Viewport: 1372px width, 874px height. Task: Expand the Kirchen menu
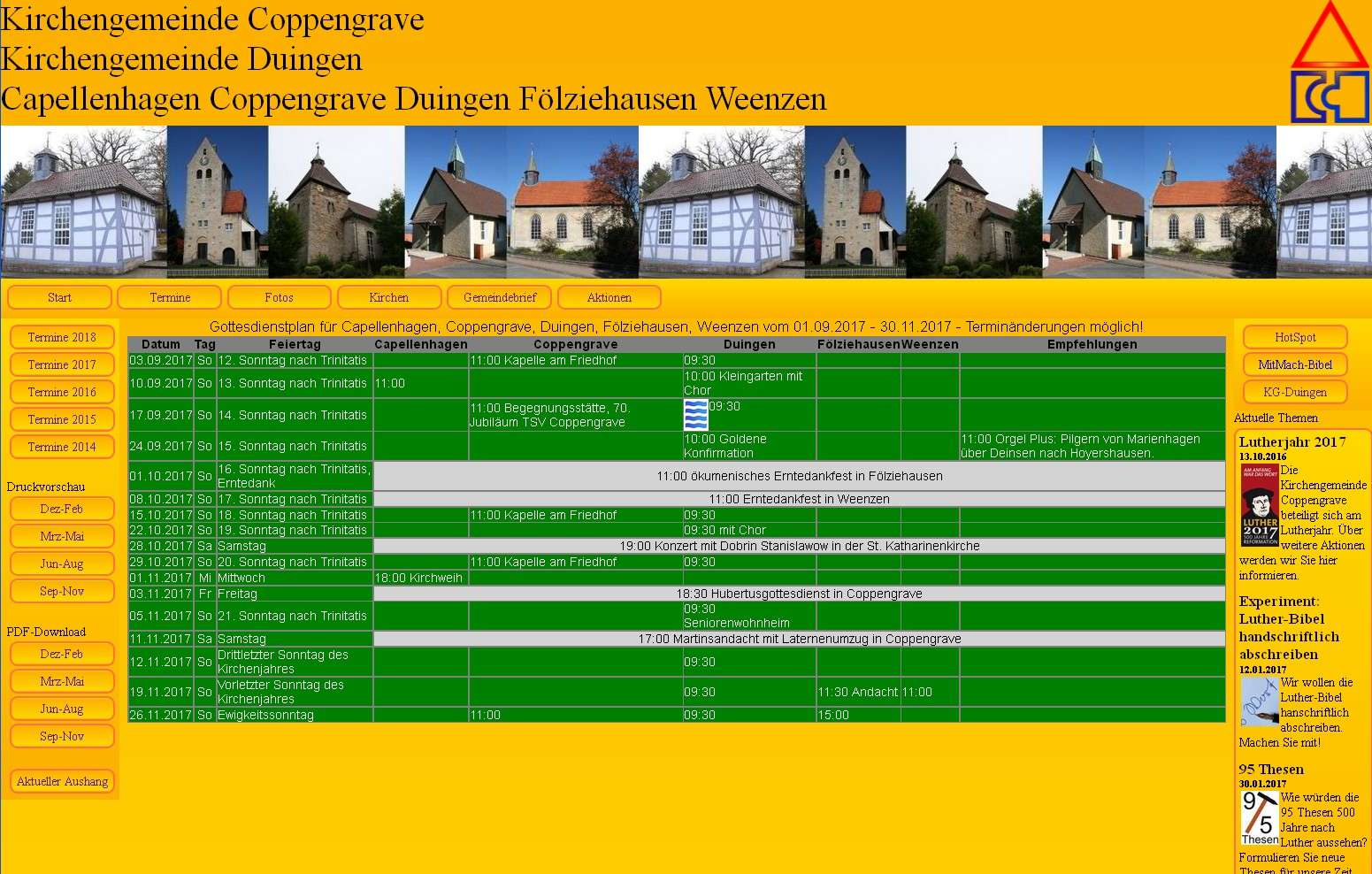[388, 297]
